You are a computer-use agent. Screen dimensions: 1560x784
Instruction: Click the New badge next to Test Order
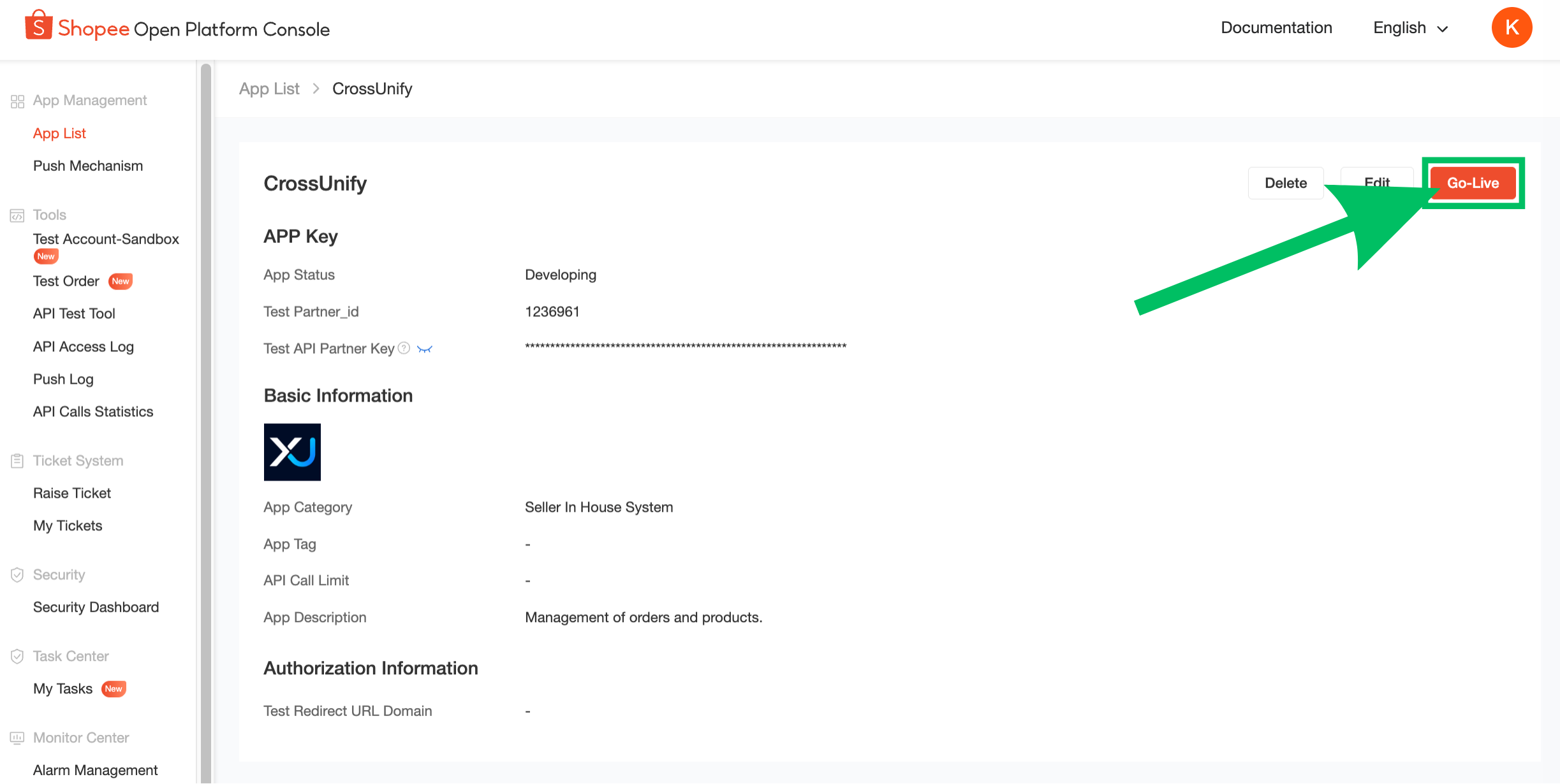click(121, 281)
